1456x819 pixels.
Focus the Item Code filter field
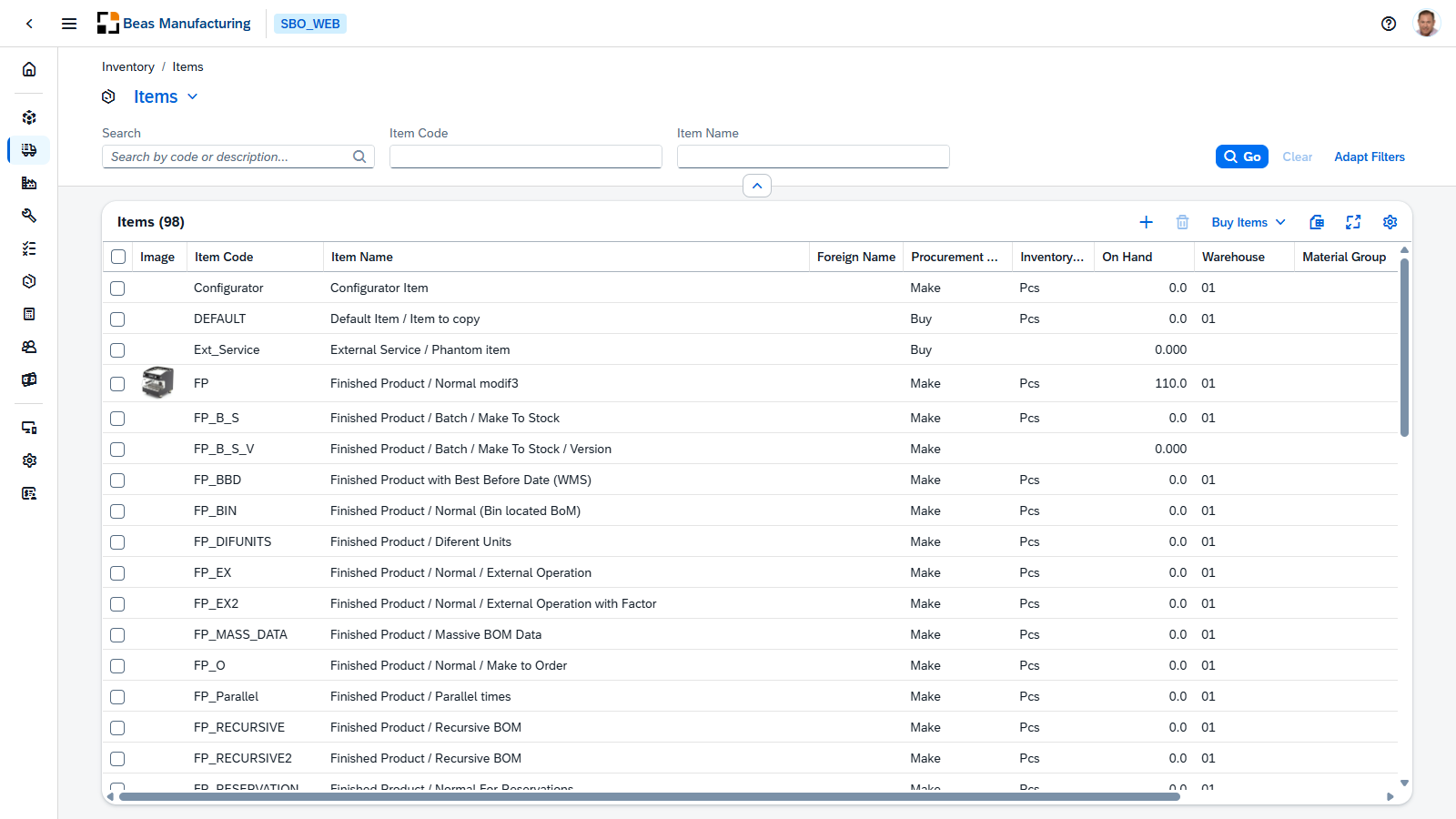[526, 157]
